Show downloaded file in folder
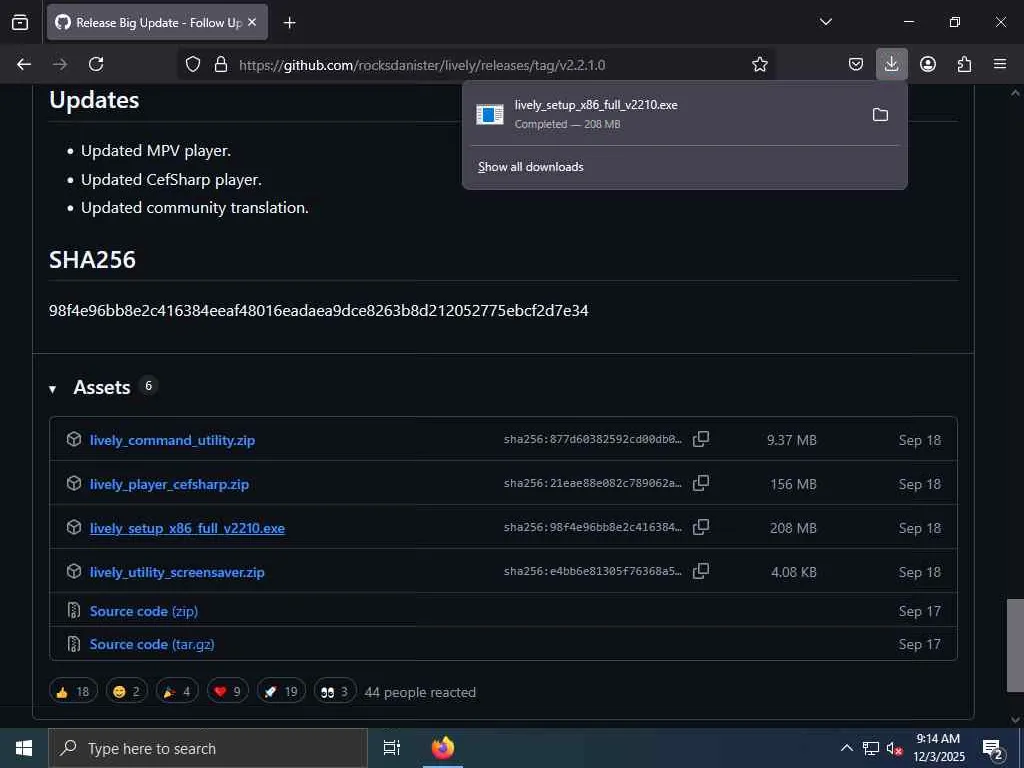This screenshot has height=768, width=1024. pyautogui.click(x=880, y=115)
